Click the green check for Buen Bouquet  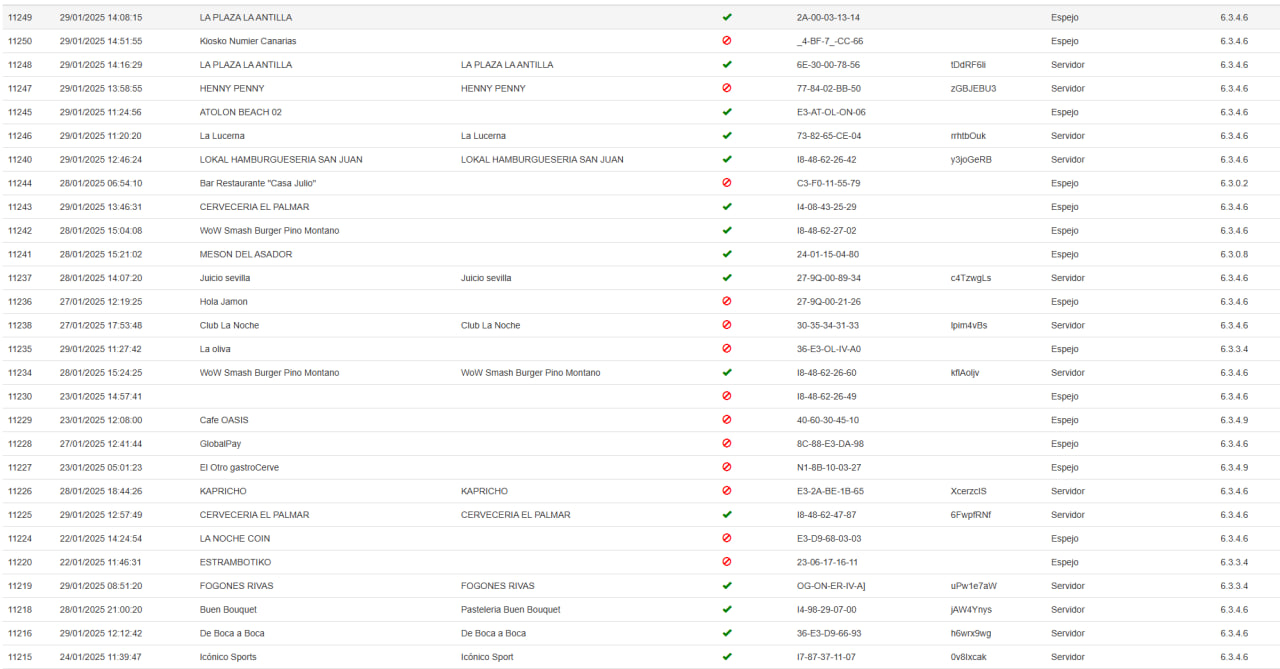727,609
